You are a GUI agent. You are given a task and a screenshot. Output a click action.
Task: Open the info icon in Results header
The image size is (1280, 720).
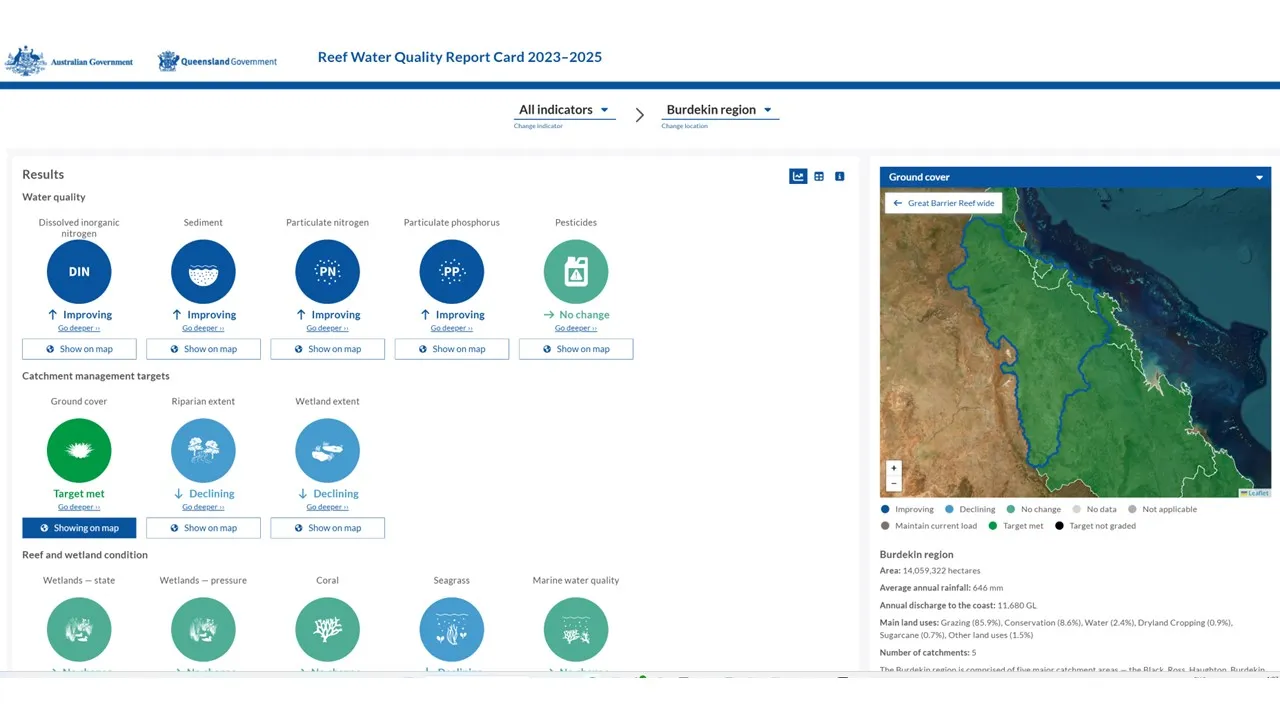840,176
